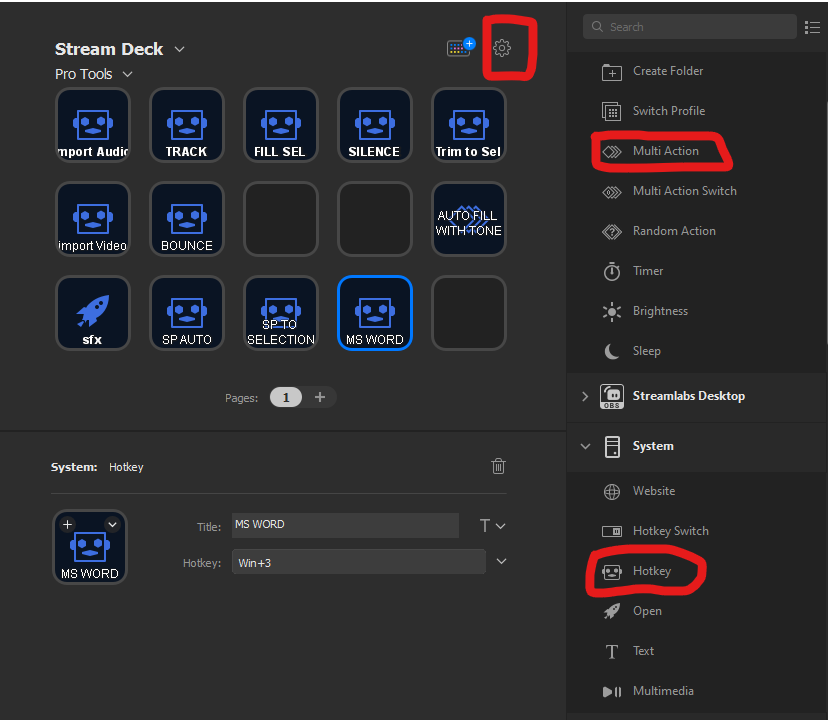828x720 pixels.
Task: Click the keyboard hotkey icon in top toolbar
Action: [x=458, y=46]
